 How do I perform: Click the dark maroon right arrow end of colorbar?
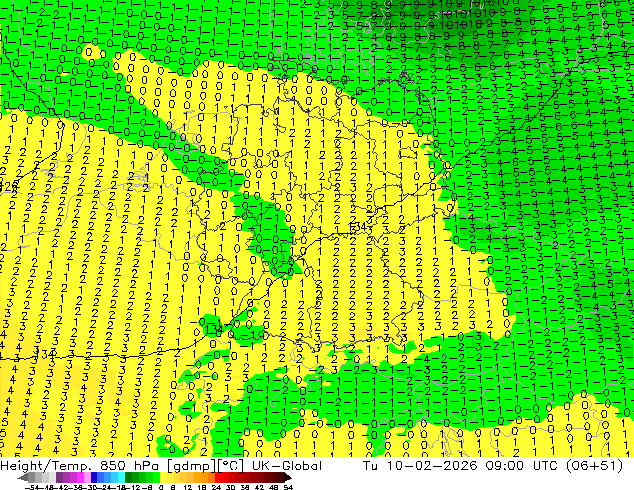[287, 478]
